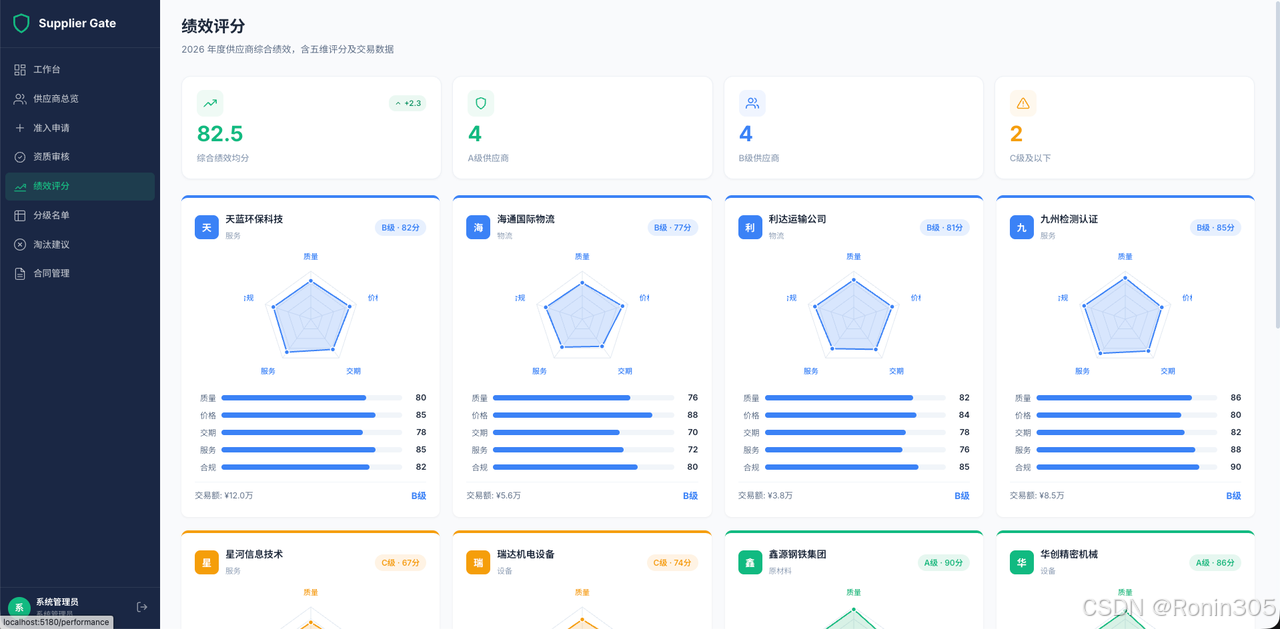Click the Supplier Gate shield logo
Viewport: 1280px width, 629px height.
[x=21, y=23]
